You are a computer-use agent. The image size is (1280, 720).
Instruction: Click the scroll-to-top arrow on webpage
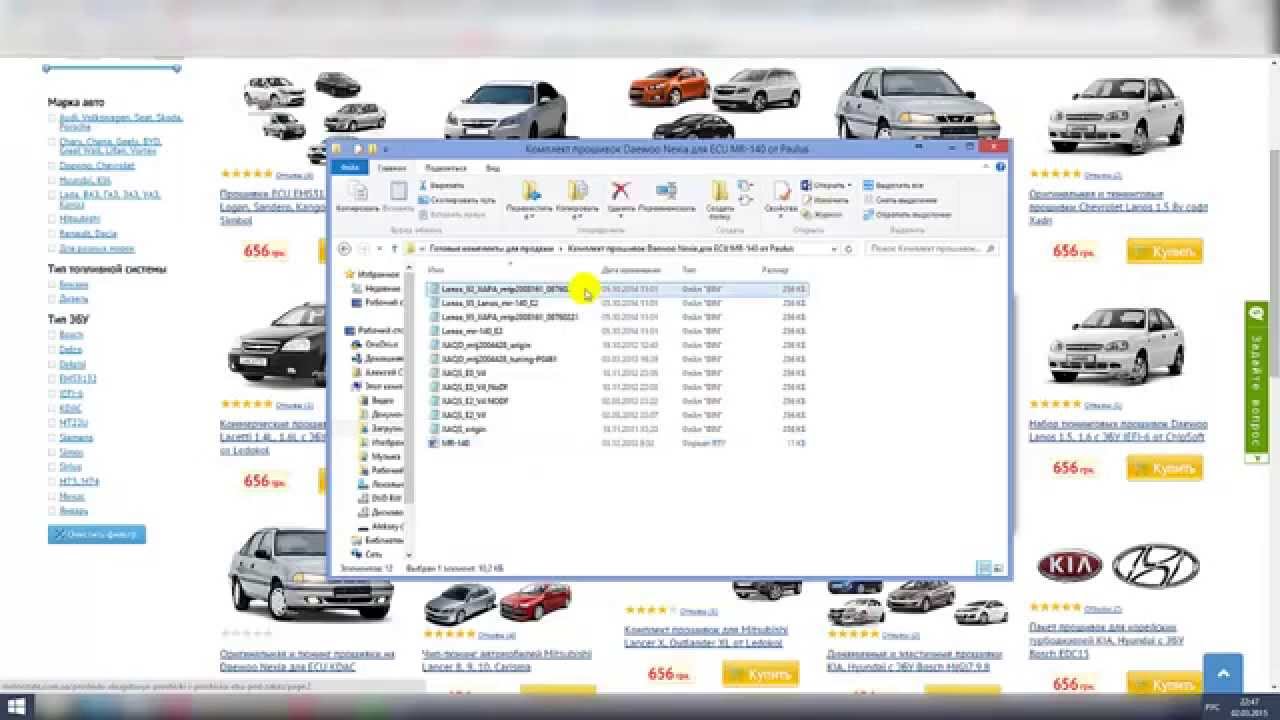(1223, 675)
